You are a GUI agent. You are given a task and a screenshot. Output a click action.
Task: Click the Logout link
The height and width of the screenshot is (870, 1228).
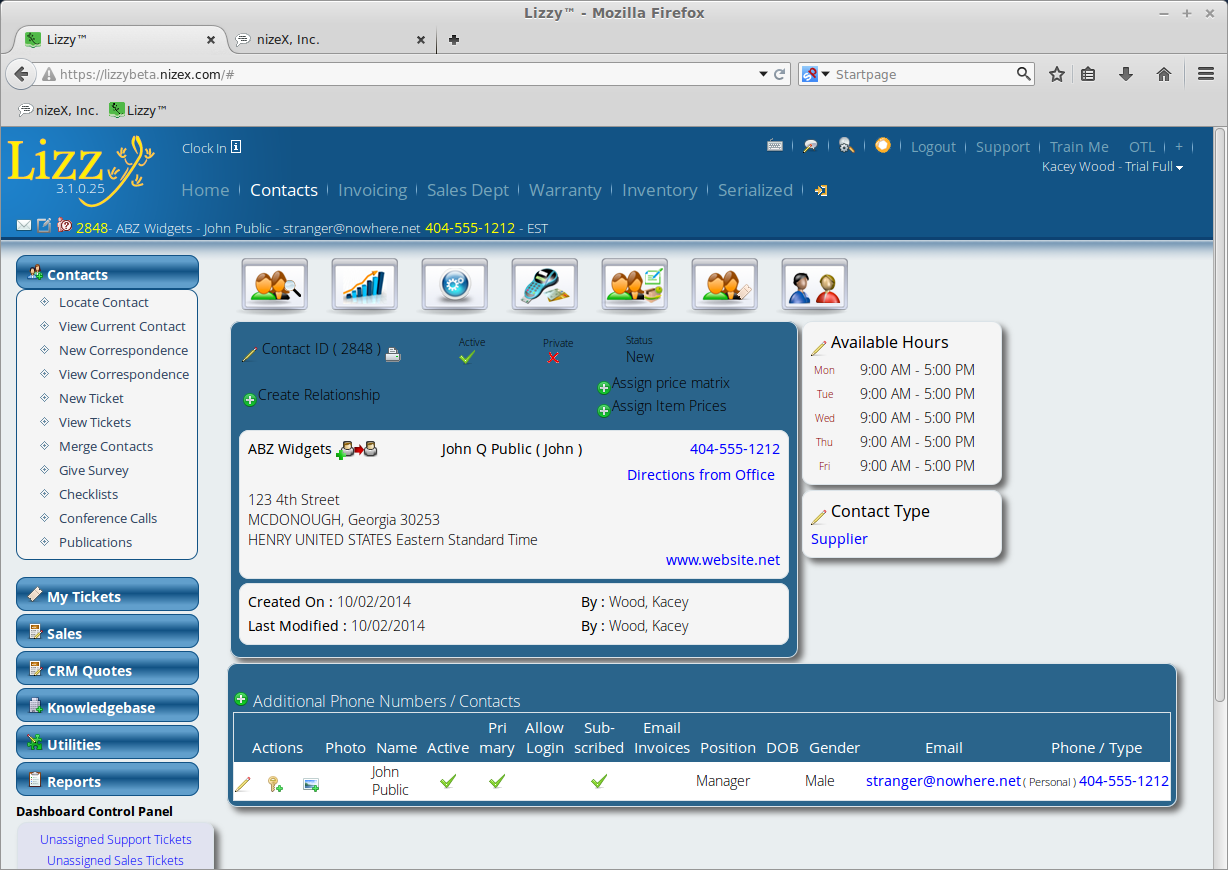click(933, 147)
